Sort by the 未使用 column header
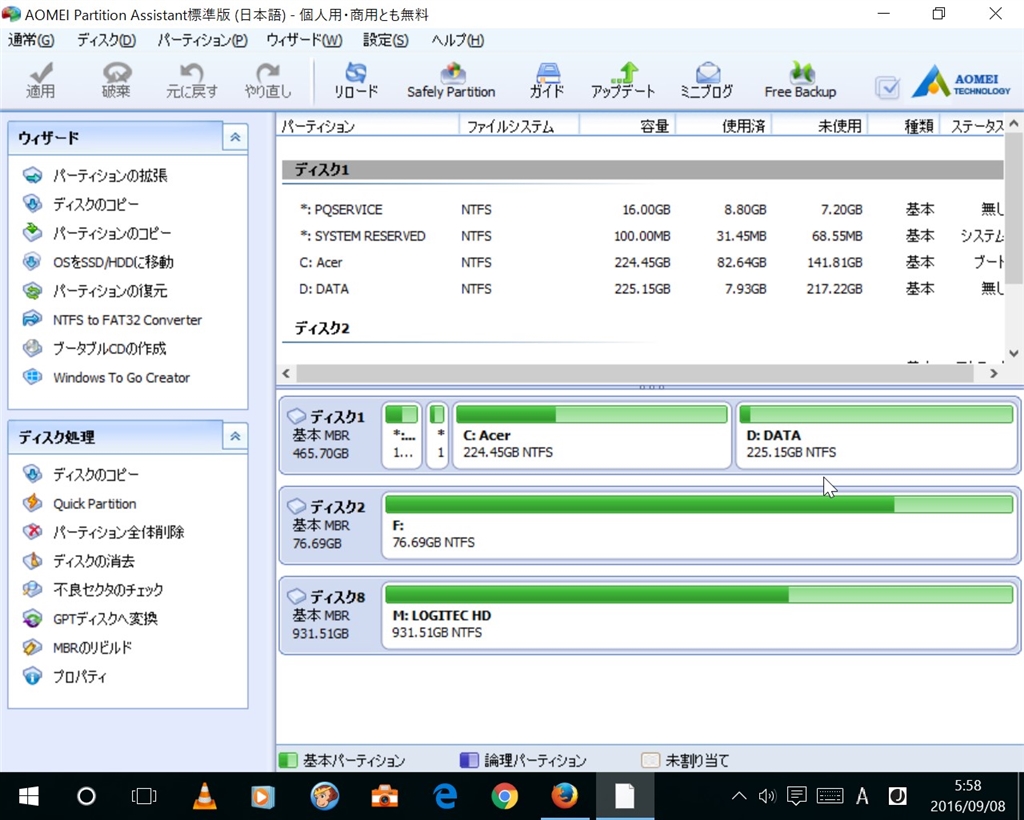Image resolution: width=1024 pixels, height=820 pixels. (820, 126)
